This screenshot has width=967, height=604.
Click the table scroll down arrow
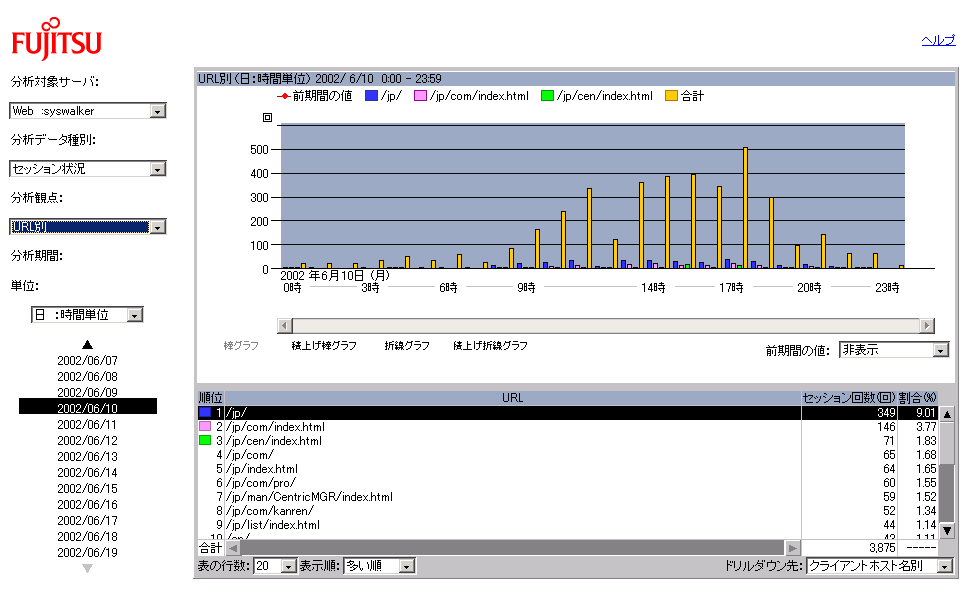click(947, 530)
